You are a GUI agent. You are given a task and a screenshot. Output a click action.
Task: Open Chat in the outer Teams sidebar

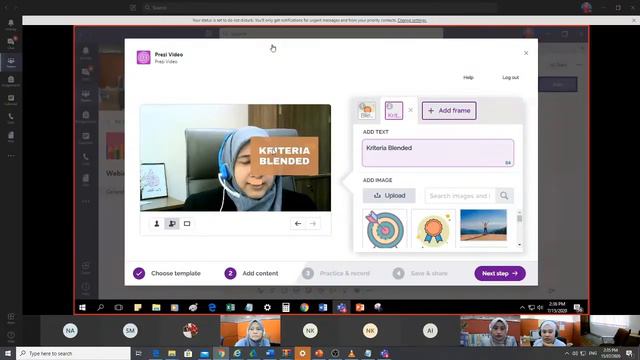[11, 43]
